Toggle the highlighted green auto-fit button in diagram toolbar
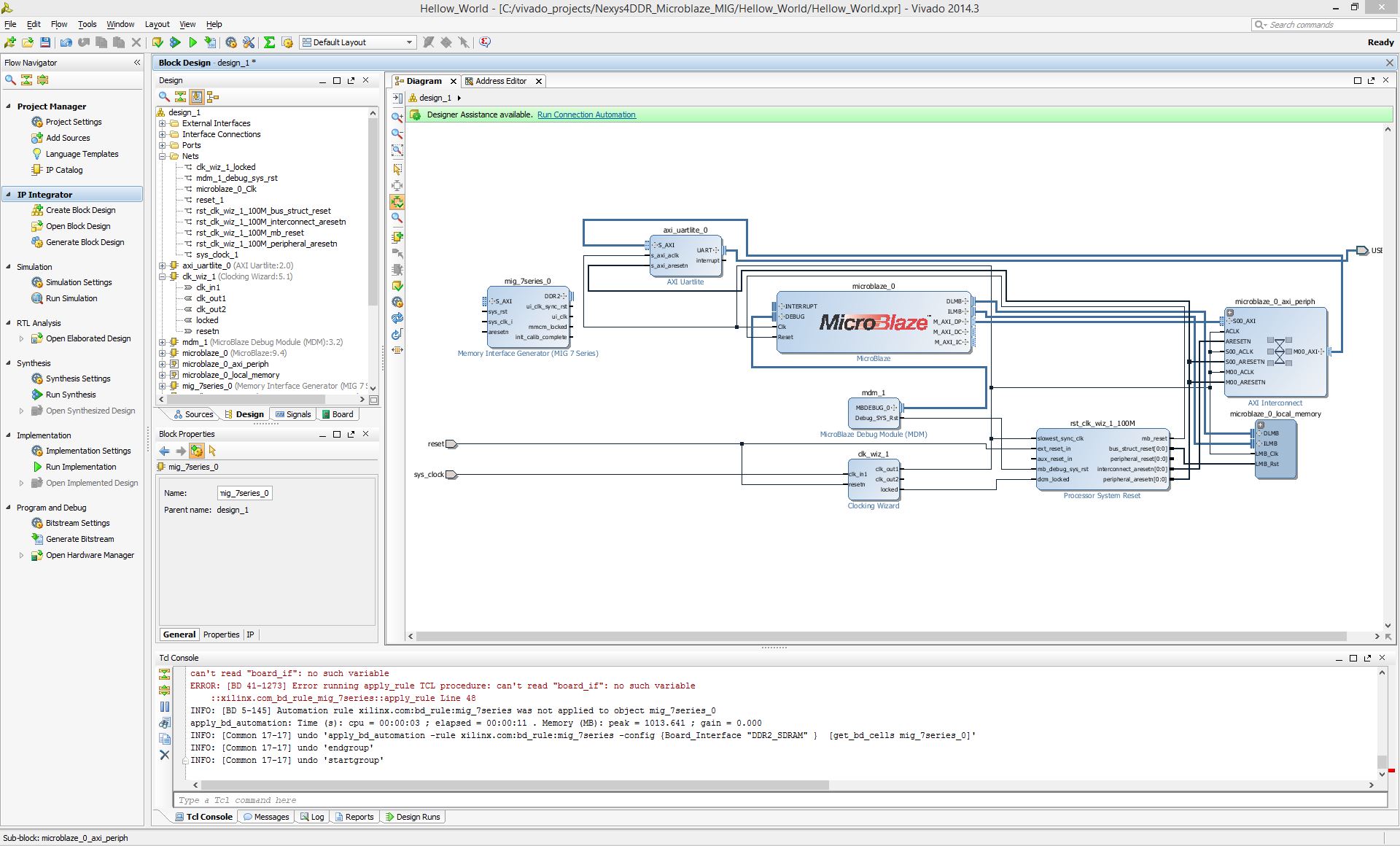 click(397, 202)
